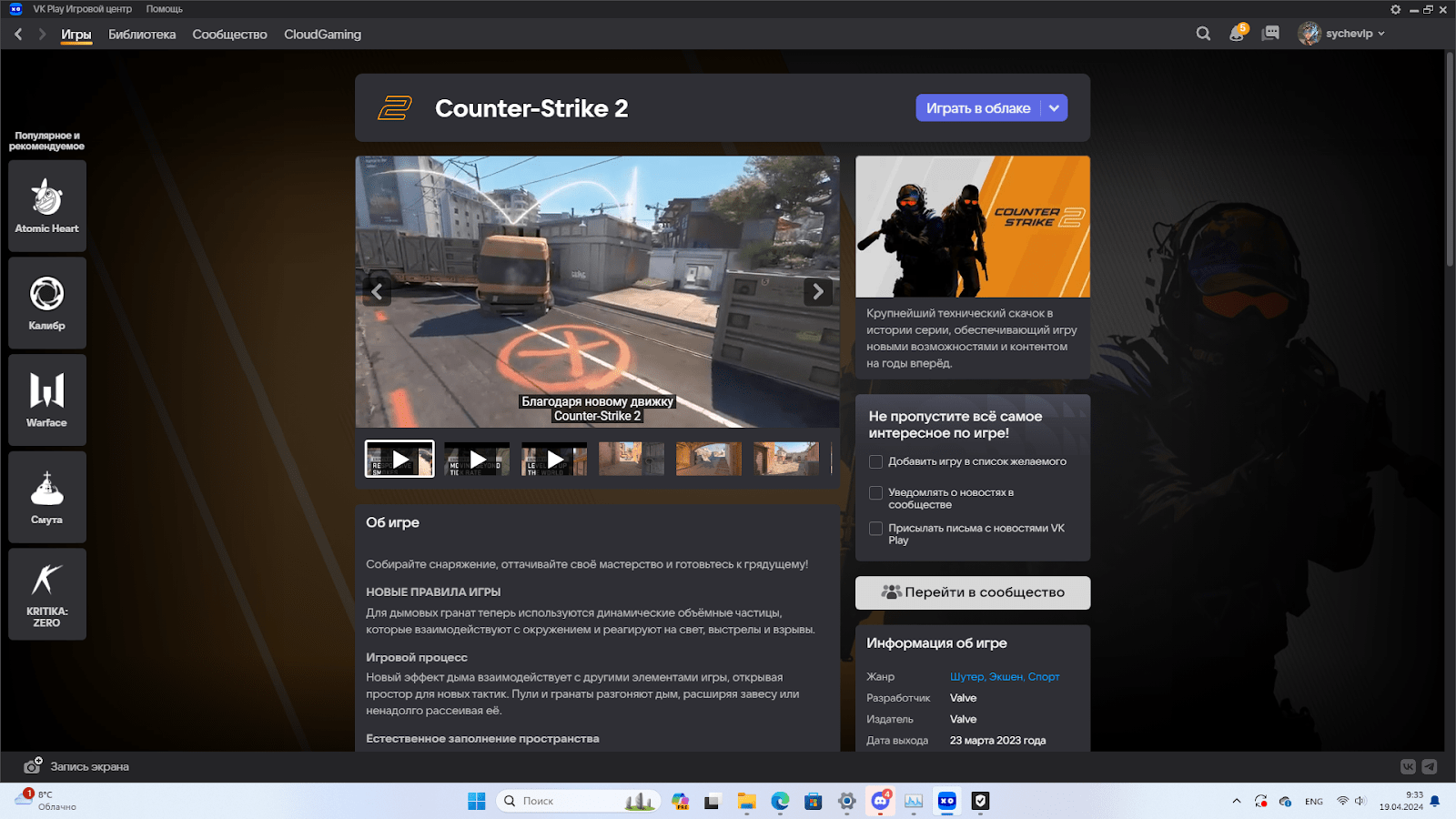Check 'Присылать письма с новостями VK Play'
The height and width of the screenshot is (819, 1456).
tap(875, 529)
